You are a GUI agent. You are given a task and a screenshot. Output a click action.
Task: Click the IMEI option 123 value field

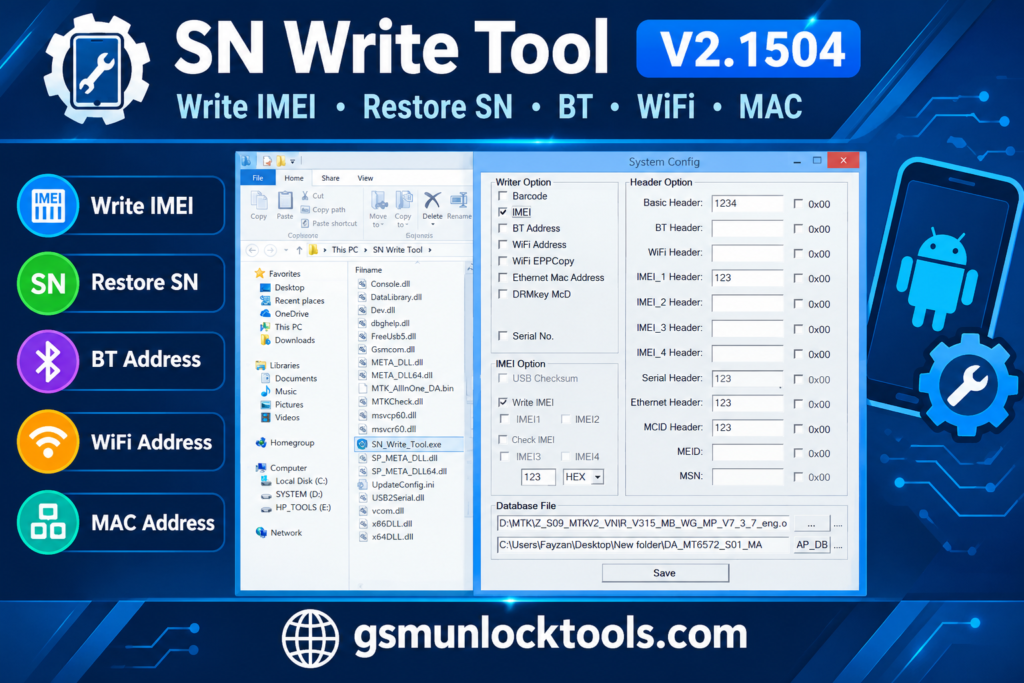(x=538, y=477)
